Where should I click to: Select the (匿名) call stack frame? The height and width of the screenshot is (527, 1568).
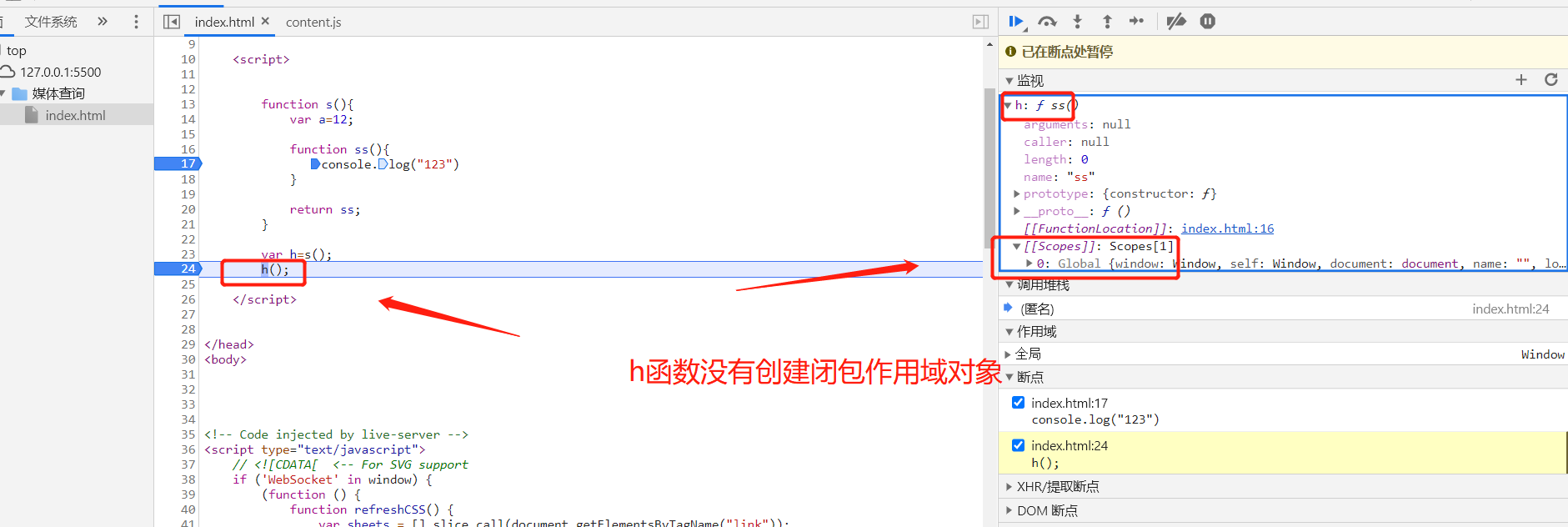click(x=1283, y=309)
